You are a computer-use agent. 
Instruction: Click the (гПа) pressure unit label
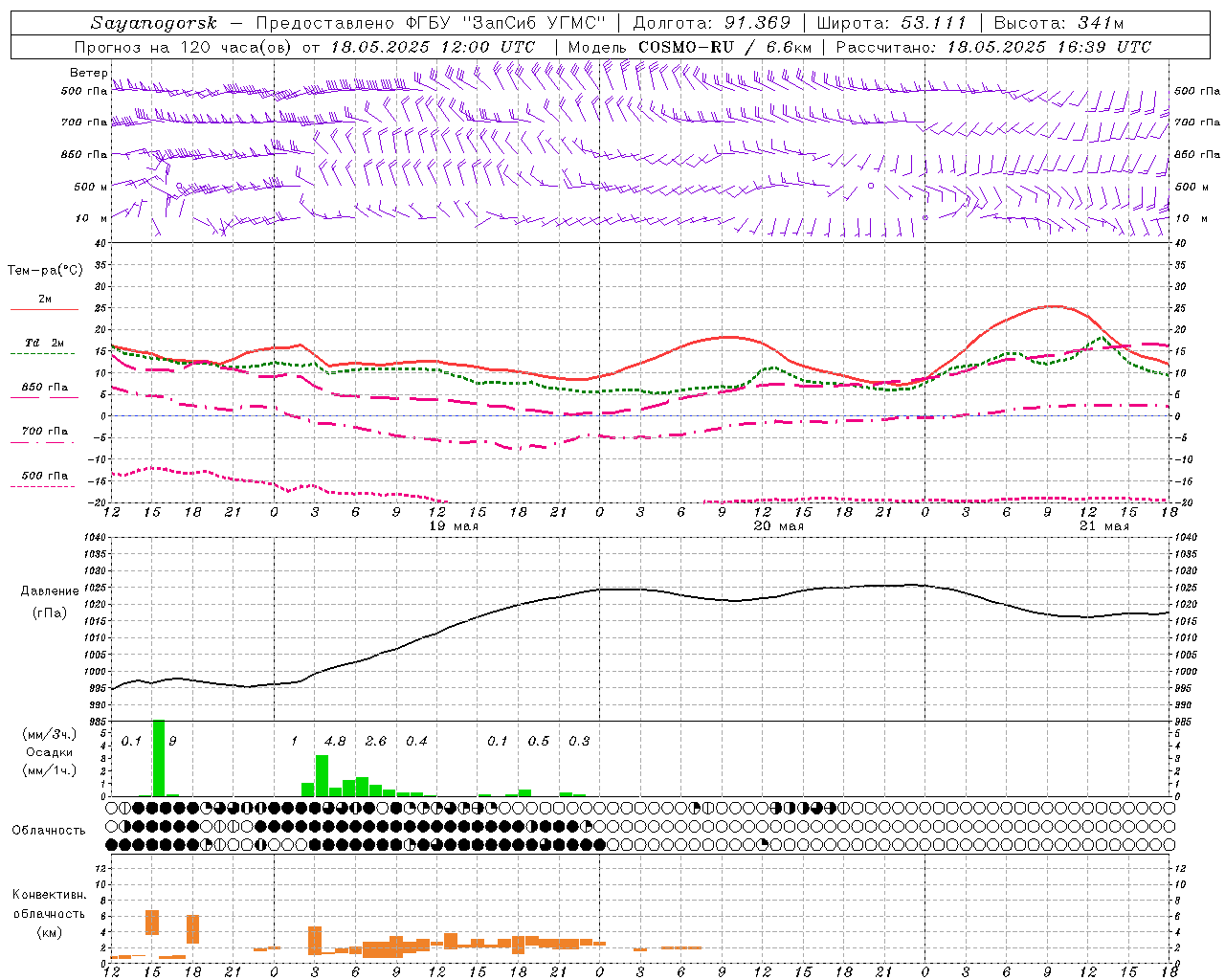[x=49, y=613]
